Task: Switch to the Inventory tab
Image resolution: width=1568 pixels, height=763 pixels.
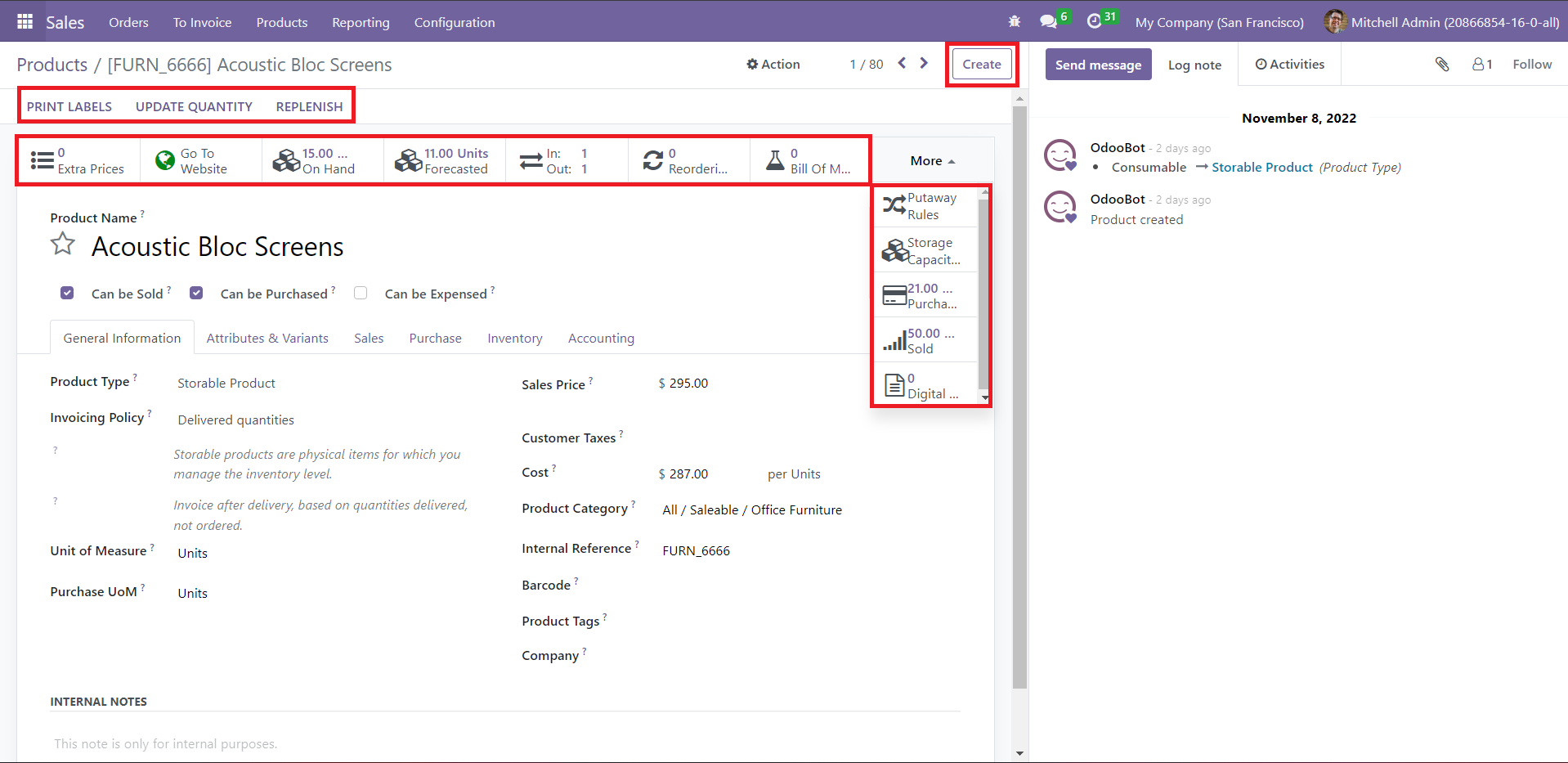Action: pyautogui.click(x=515, y=338)
